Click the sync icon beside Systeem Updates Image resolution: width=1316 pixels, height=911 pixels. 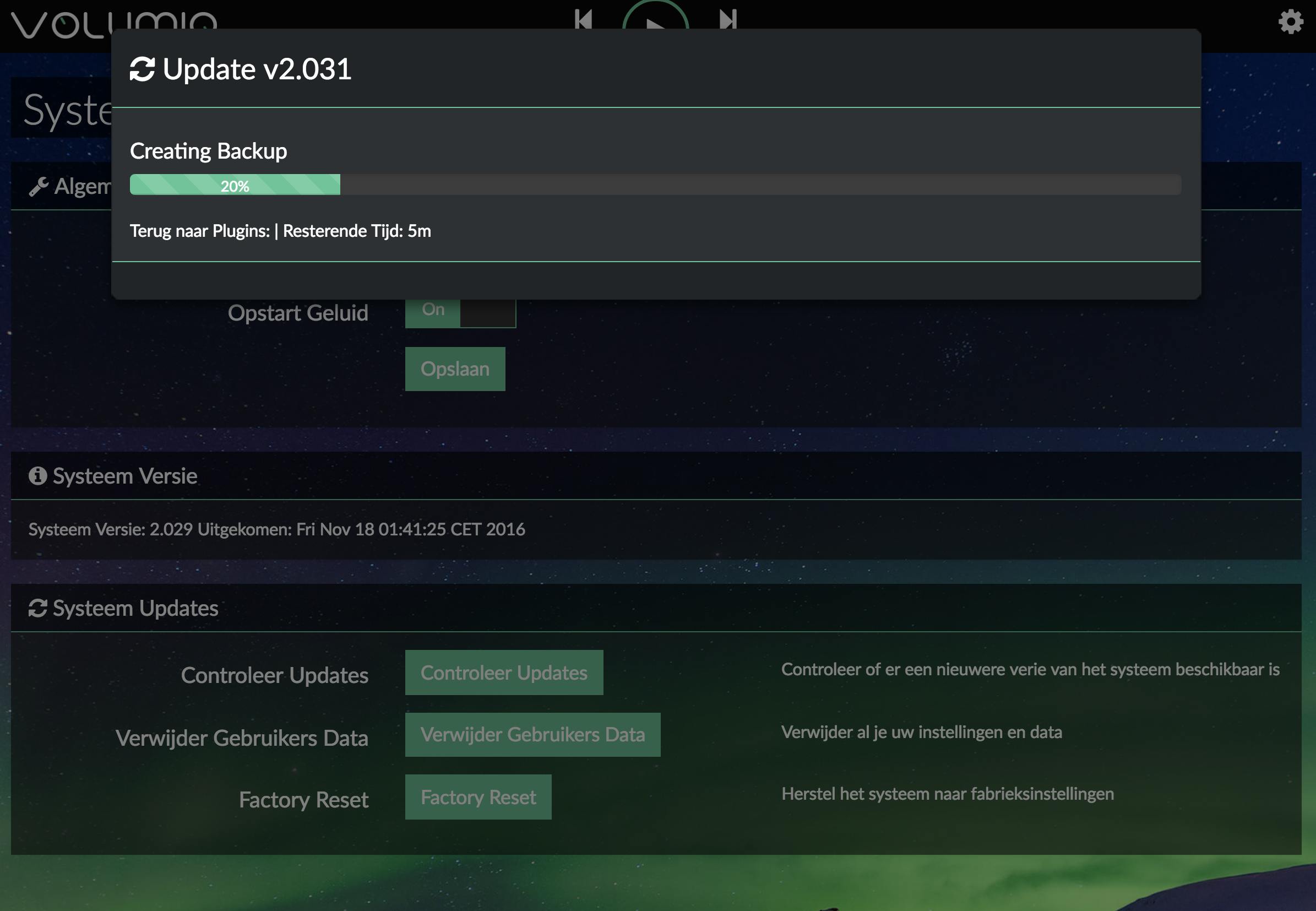pyautogui.click(x=37, y=608)
